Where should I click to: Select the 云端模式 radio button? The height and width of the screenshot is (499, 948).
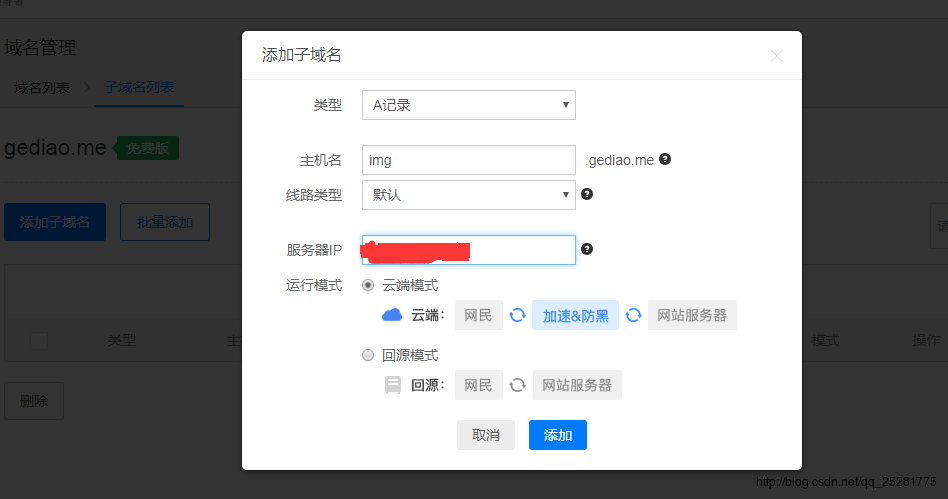tap(368, 285)
